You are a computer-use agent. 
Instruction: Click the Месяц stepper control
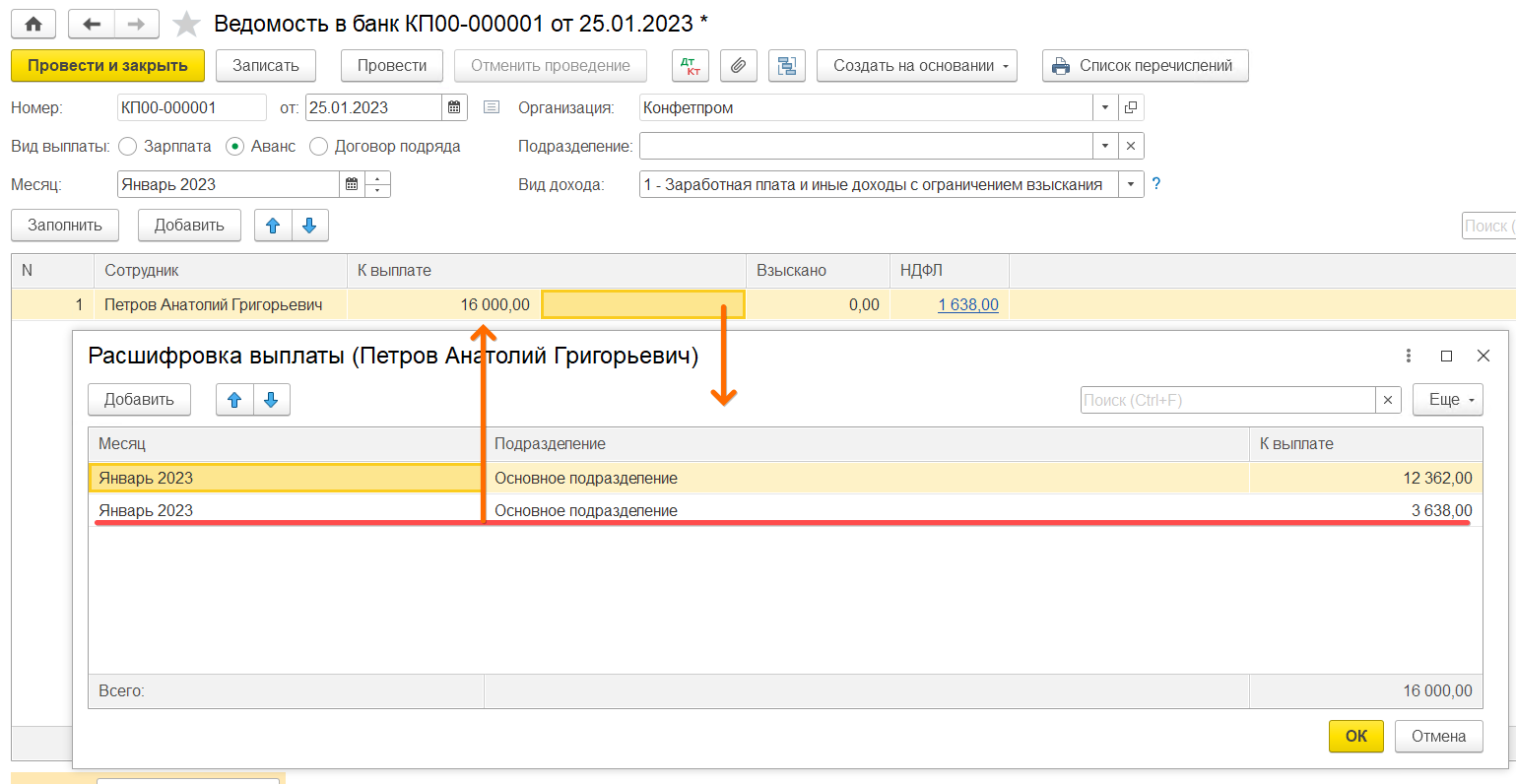pyautogui.click(x=377, y=184)
